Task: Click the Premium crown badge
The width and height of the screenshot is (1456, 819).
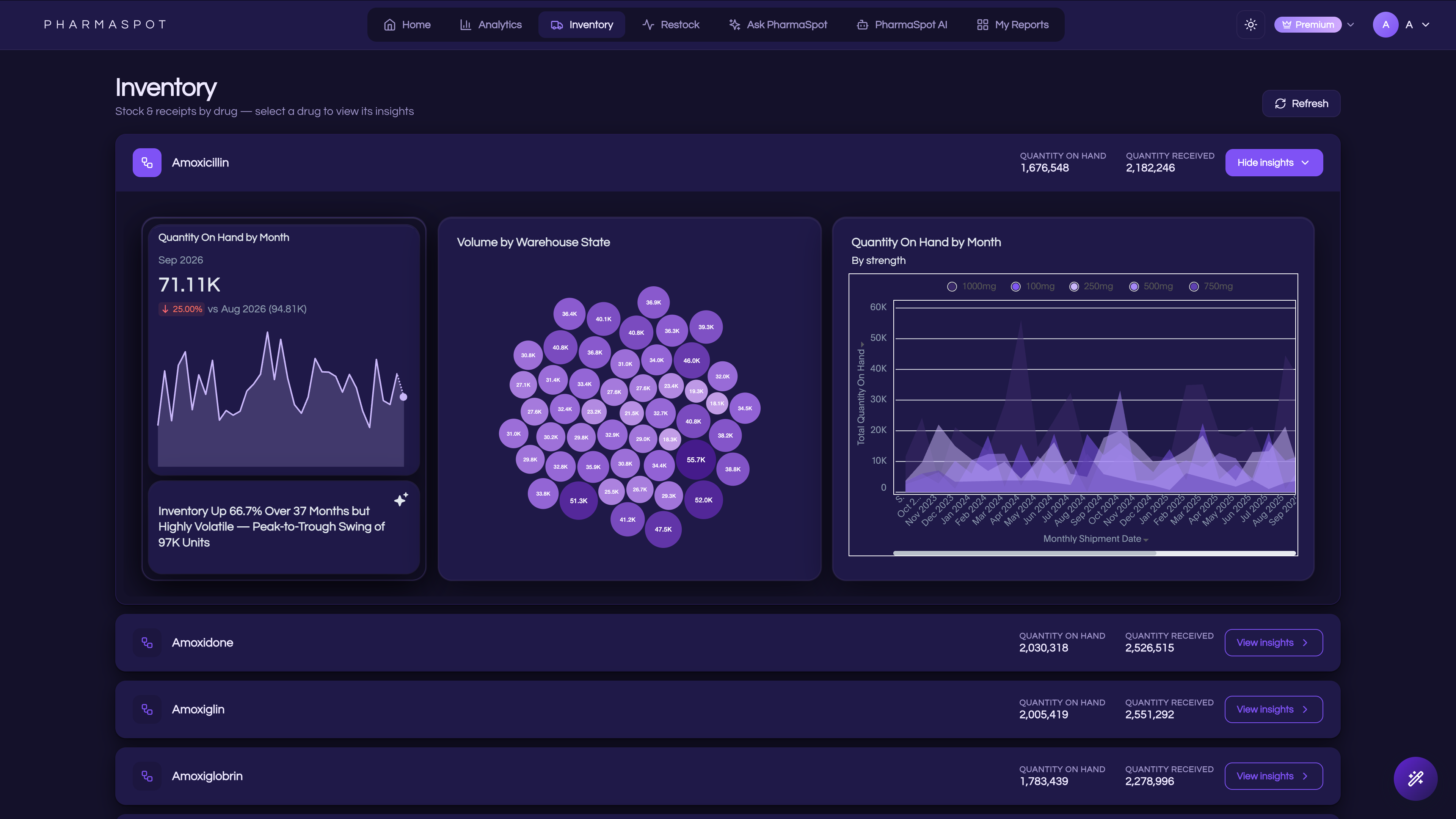Action: coord(1307,24)
